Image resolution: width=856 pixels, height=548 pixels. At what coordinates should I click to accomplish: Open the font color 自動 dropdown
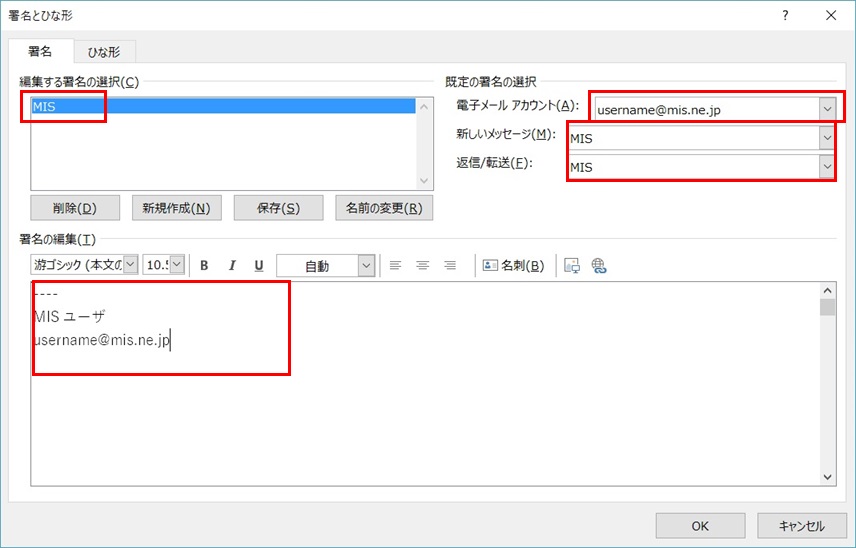click(366, 266)
